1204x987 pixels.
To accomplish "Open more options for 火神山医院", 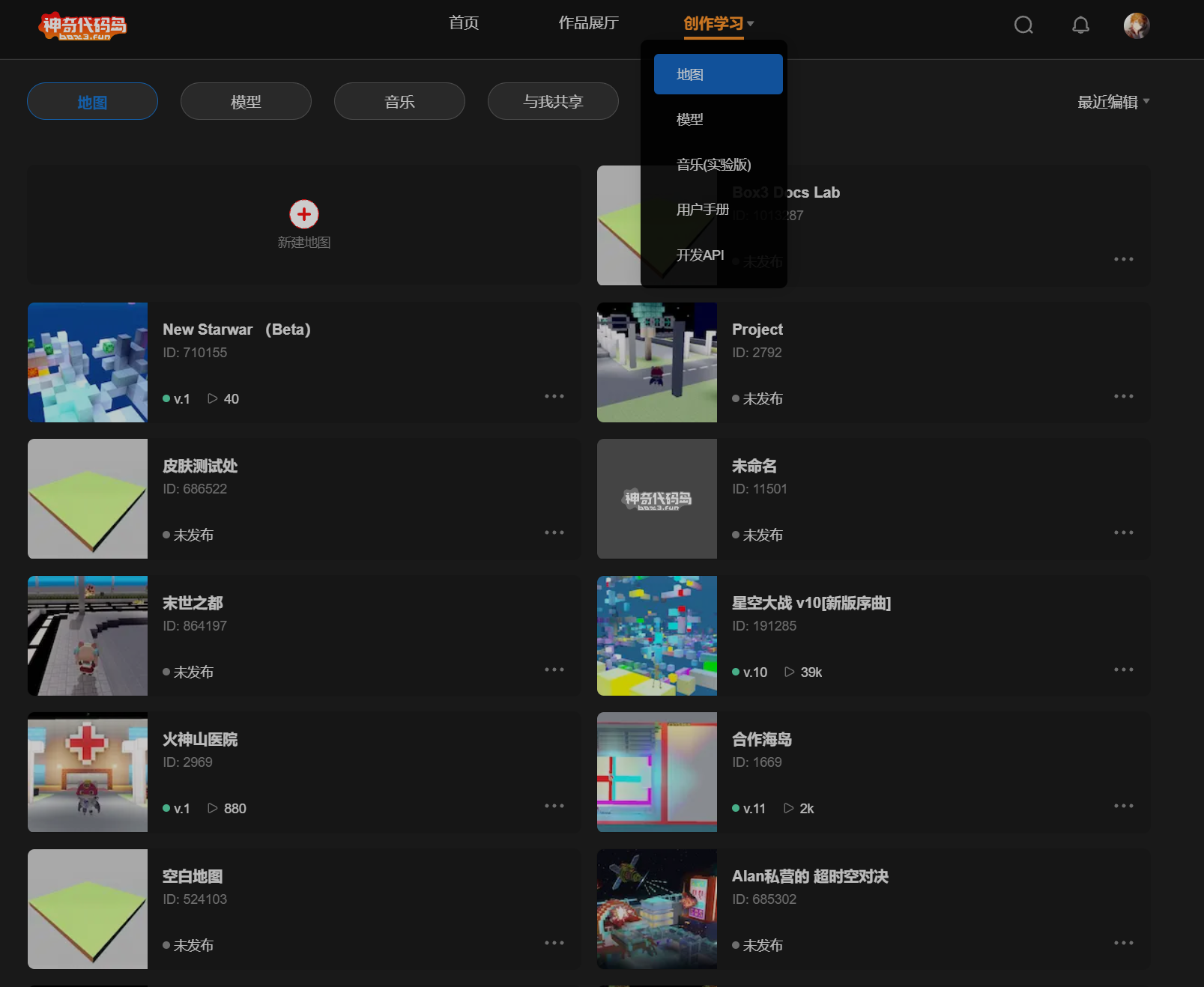I will click(554, 806).
